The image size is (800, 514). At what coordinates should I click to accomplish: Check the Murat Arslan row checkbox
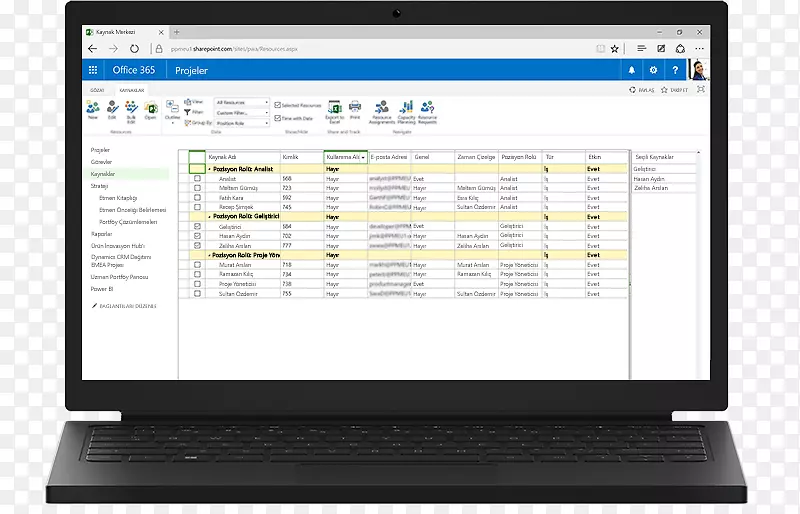(197, 265)
